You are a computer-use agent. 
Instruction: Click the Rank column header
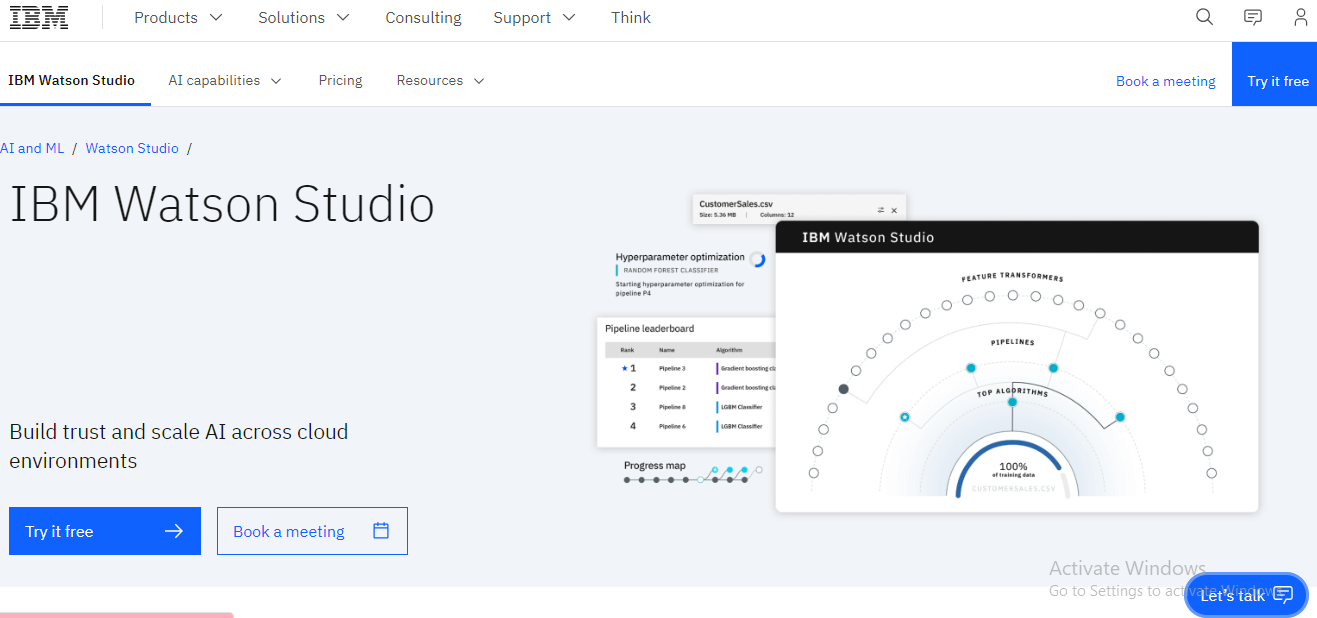click(x=627, y=350)
